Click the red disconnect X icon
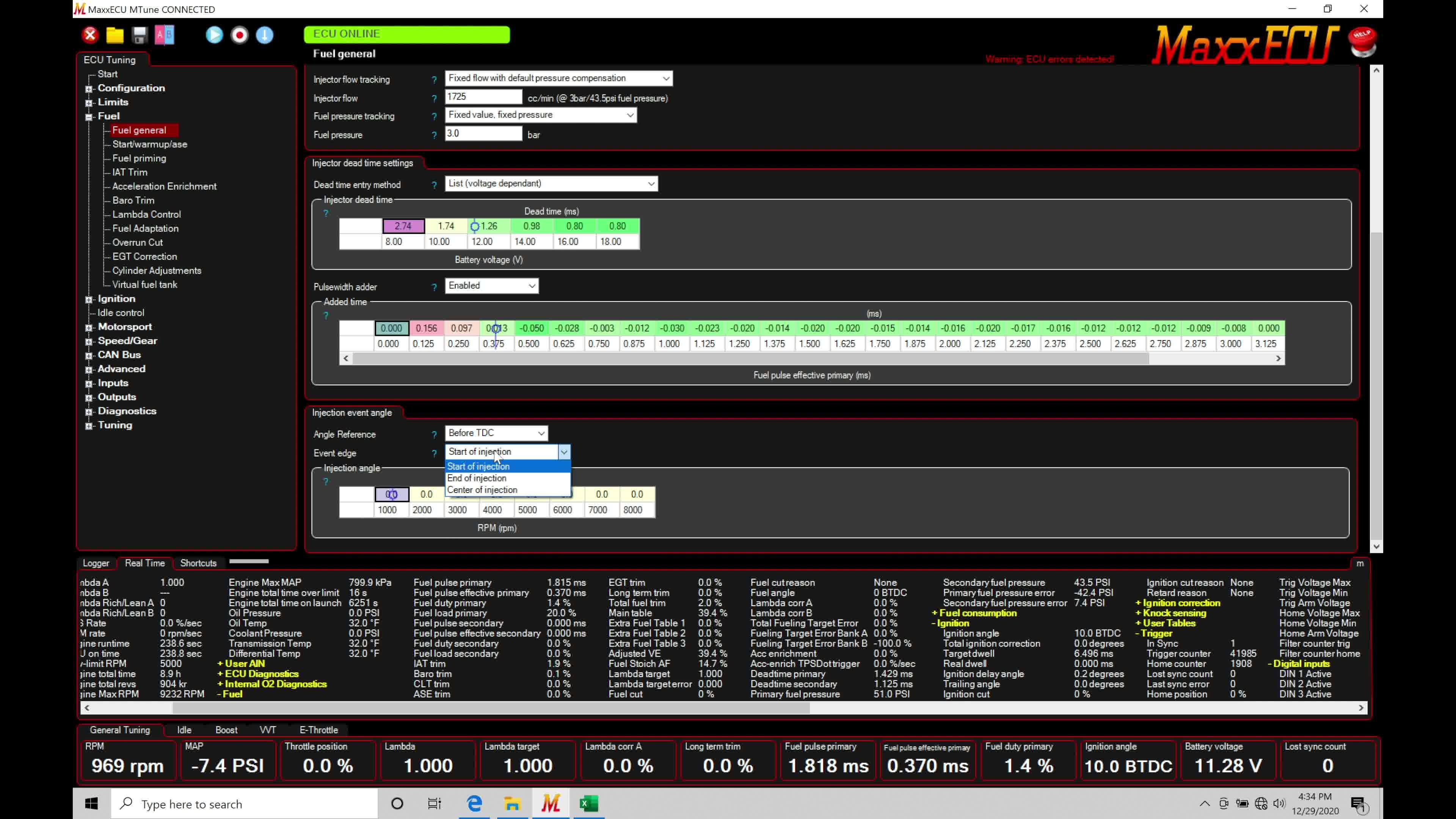The image size is (1456, 819). coord(90,35)
